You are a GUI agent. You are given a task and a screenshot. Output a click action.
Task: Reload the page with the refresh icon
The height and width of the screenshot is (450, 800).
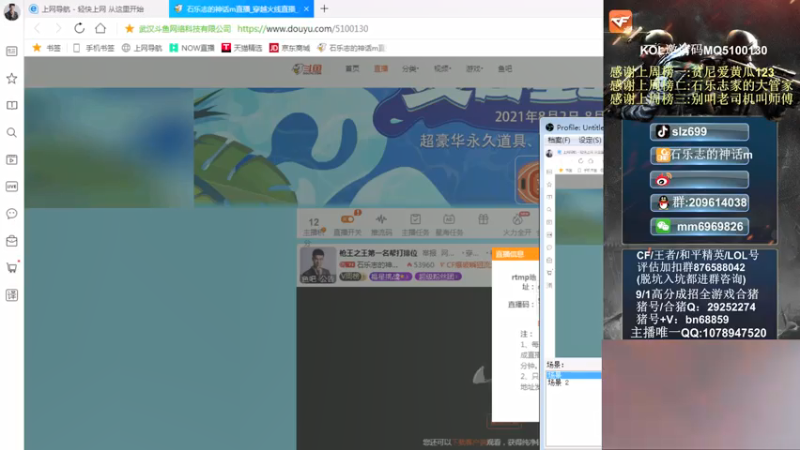pos(79,29)
